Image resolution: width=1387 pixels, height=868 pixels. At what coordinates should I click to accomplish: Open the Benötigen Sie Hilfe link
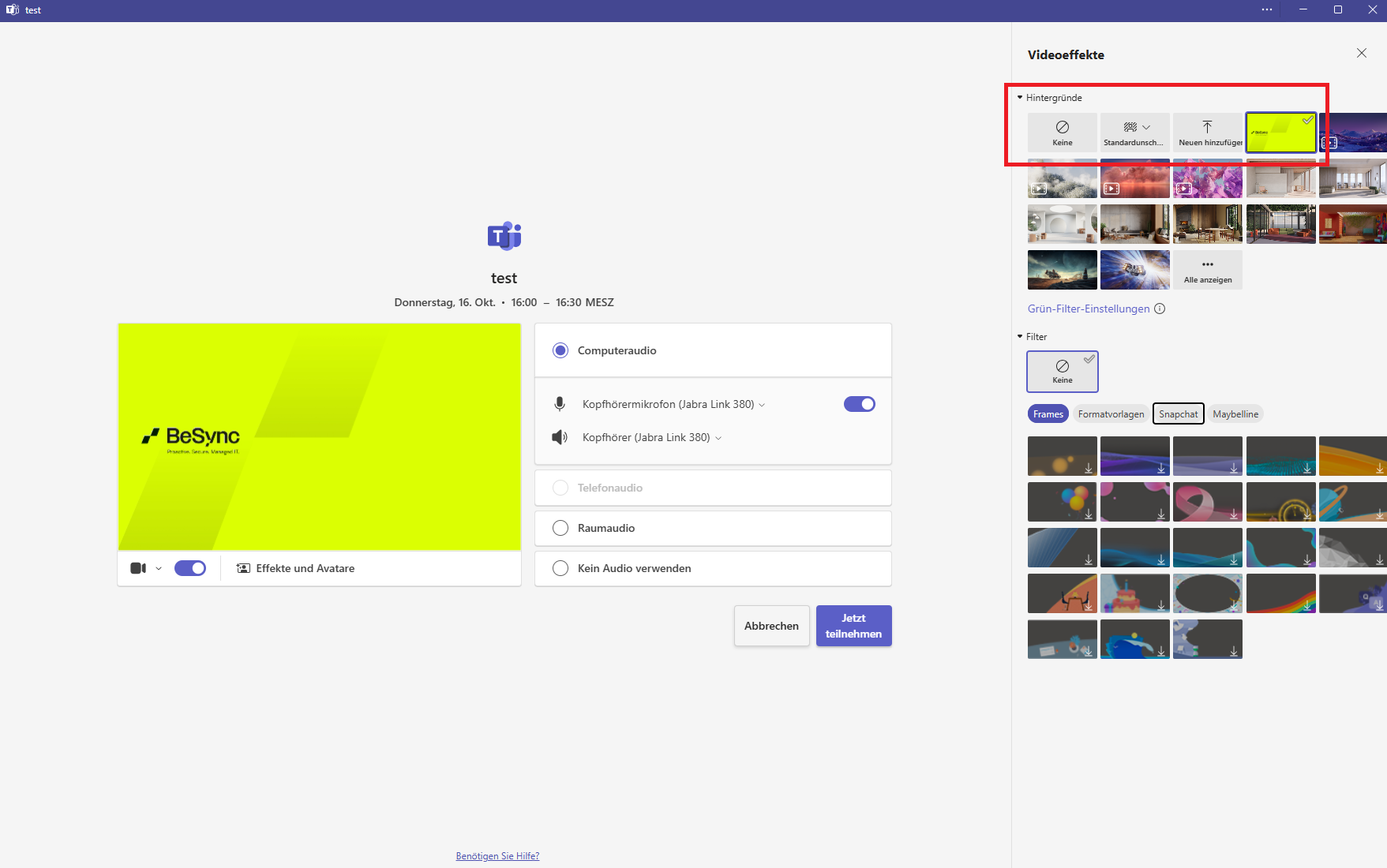click(x=497, y=856)
